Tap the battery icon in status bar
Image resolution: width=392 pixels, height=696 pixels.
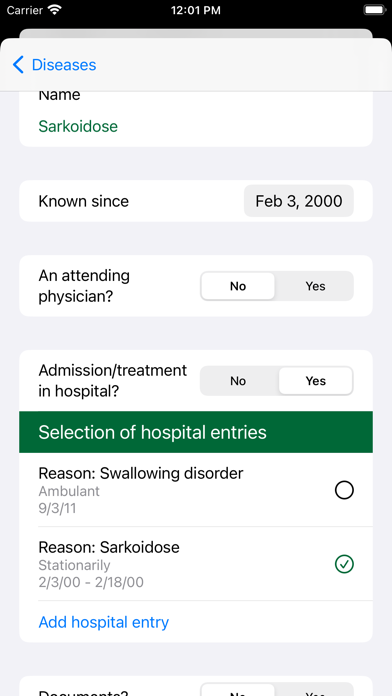[375, 10]
